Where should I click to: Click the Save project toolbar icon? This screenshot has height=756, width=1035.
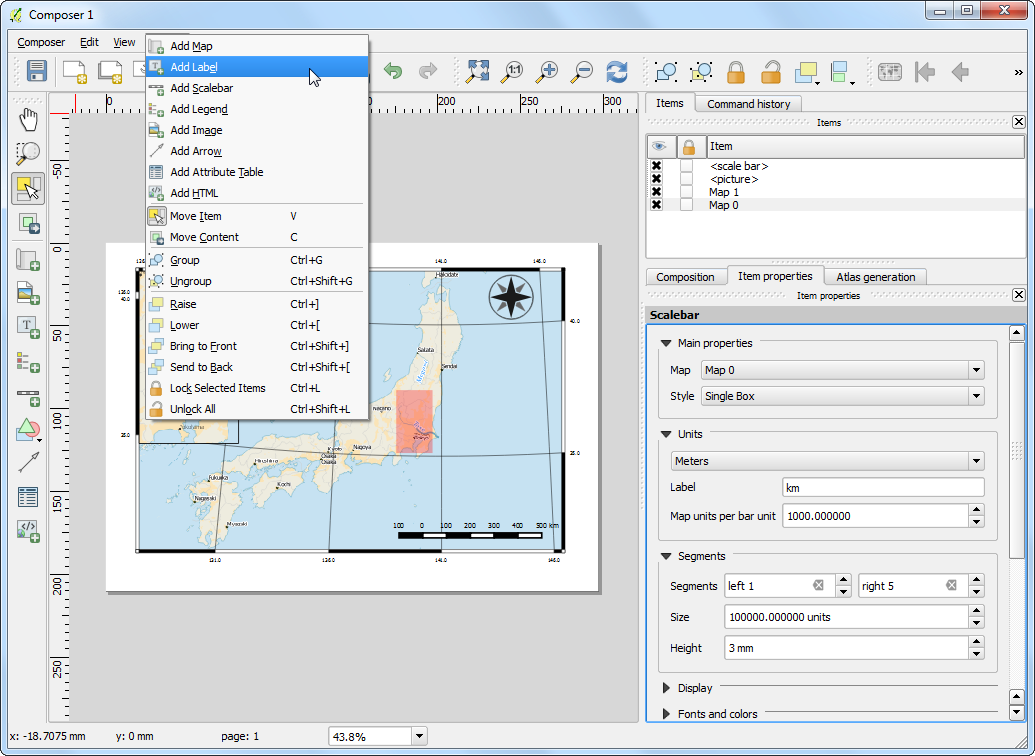[37, 71]
